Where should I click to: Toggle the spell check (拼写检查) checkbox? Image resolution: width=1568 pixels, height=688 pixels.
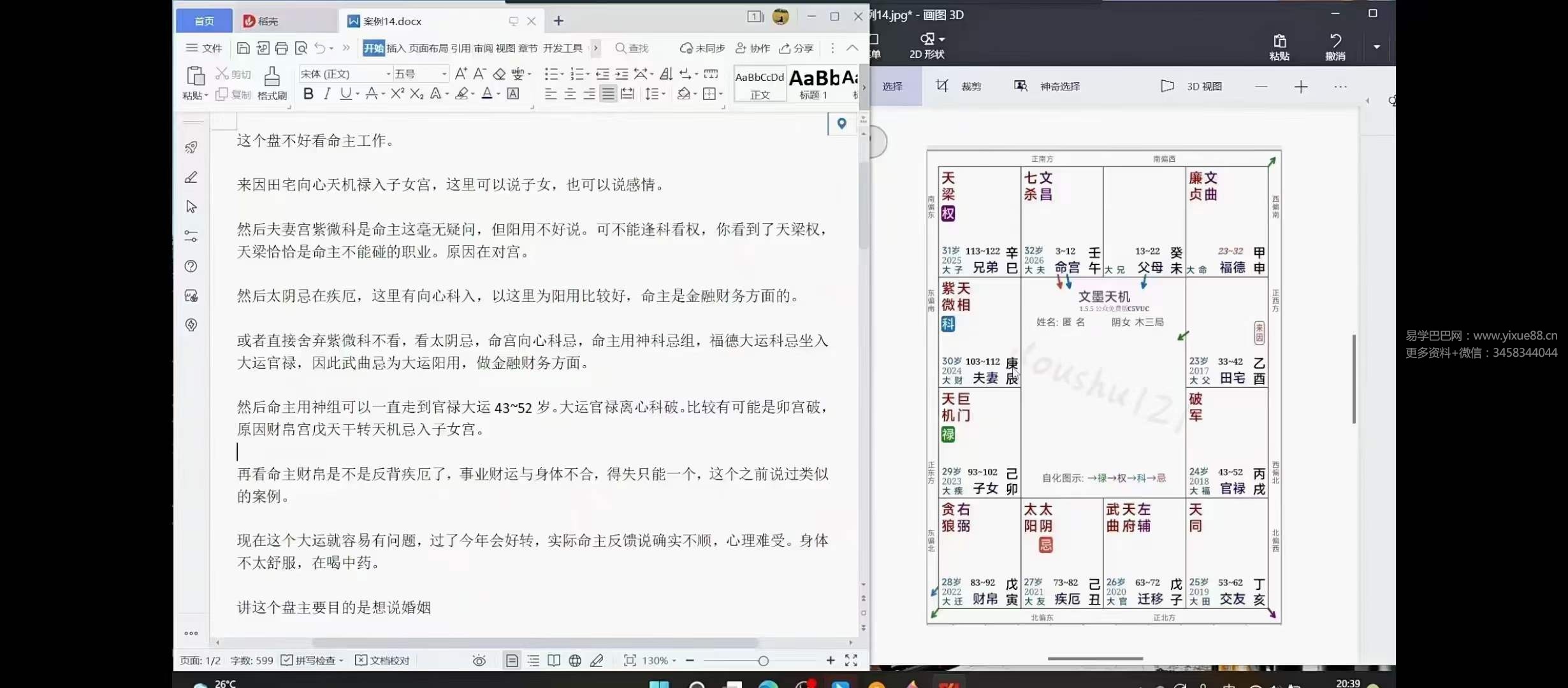point(286,661)
